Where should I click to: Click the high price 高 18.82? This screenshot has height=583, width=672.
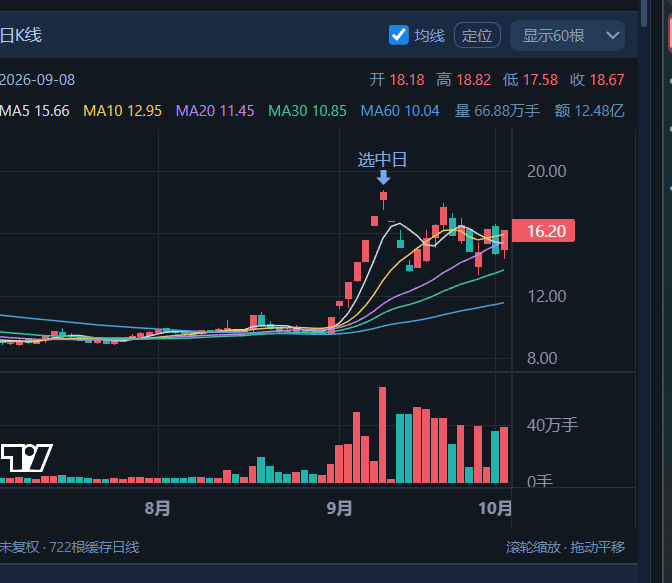point(464,80)
